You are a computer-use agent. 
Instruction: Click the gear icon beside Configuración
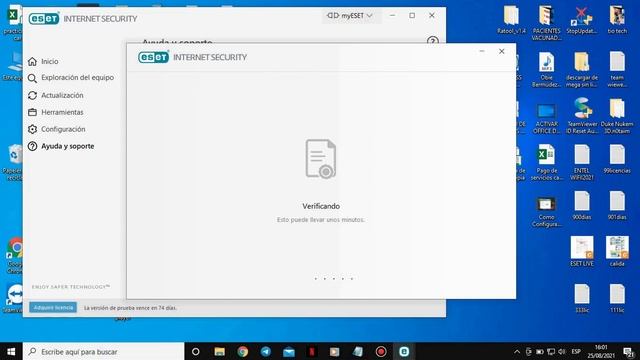32,129
